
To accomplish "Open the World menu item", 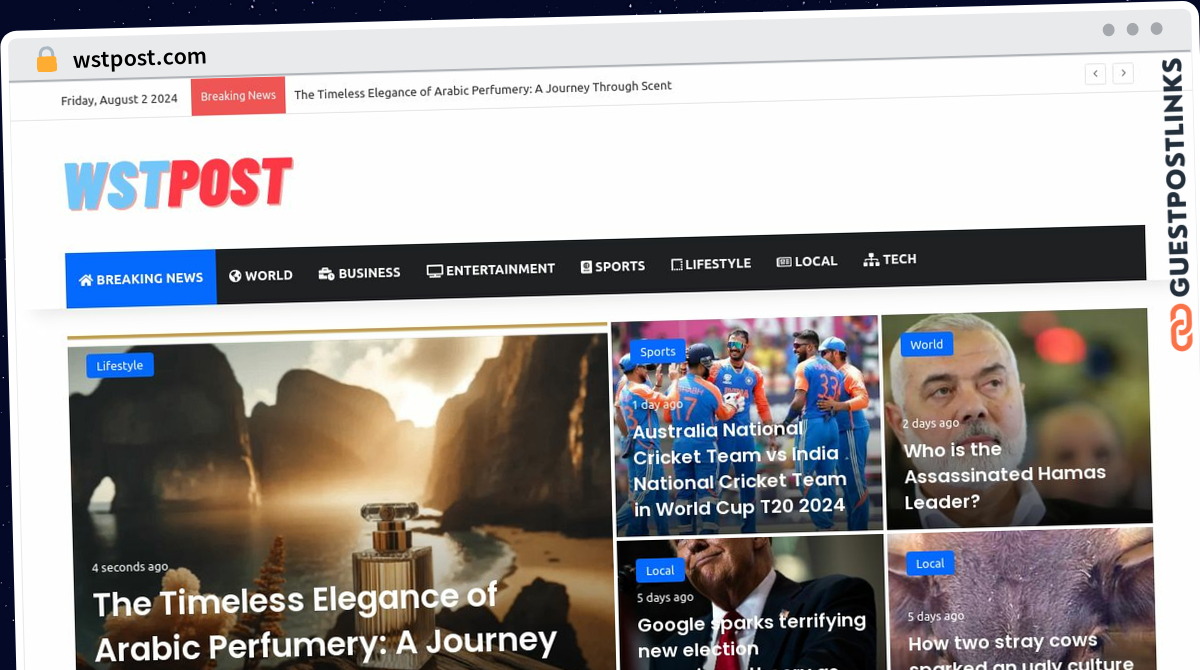I will coord(261,275).
